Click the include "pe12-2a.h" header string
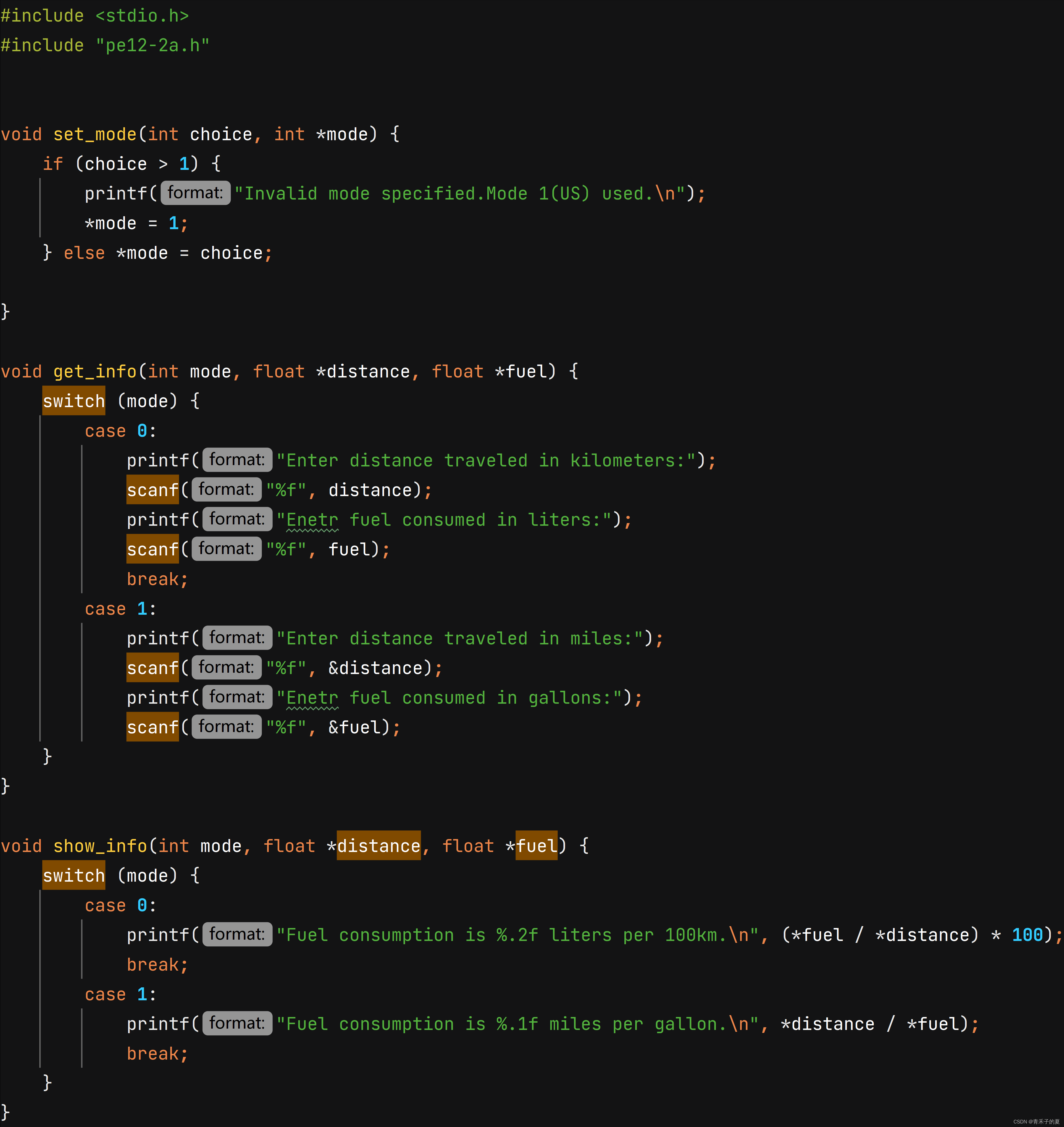The width and height of the screenshot is (1064, 1127). [152, 45]
